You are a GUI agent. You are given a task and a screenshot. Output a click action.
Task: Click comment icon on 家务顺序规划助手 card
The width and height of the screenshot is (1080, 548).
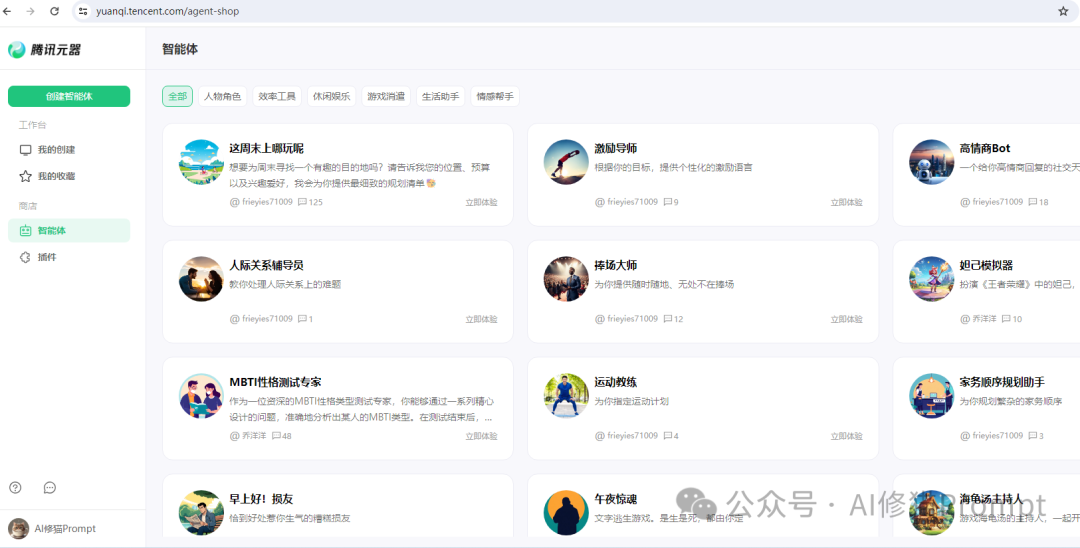pos(1032,436)
